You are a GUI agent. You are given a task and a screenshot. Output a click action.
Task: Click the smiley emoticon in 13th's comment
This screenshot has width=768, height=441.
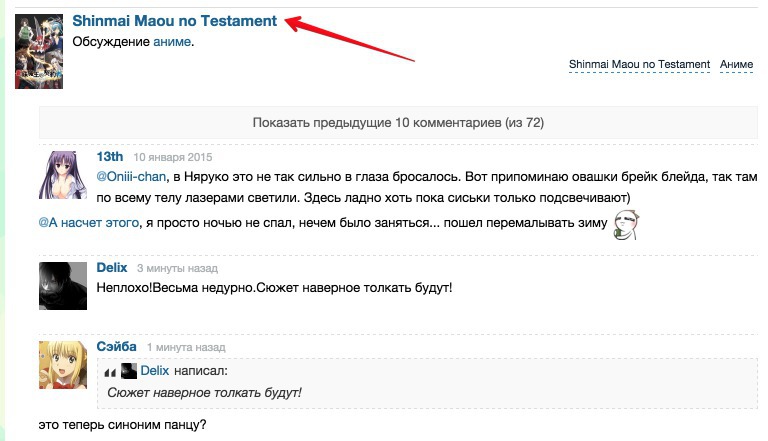pos(625,225)
